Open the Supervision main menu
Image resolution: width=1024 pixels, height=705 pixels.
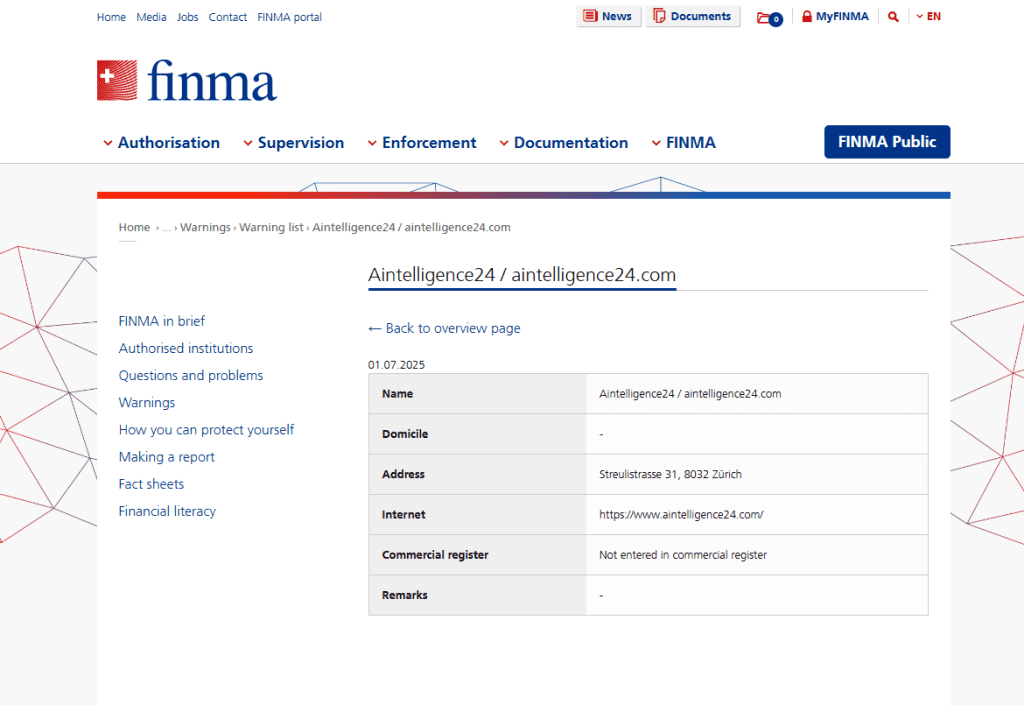[300, 143]
